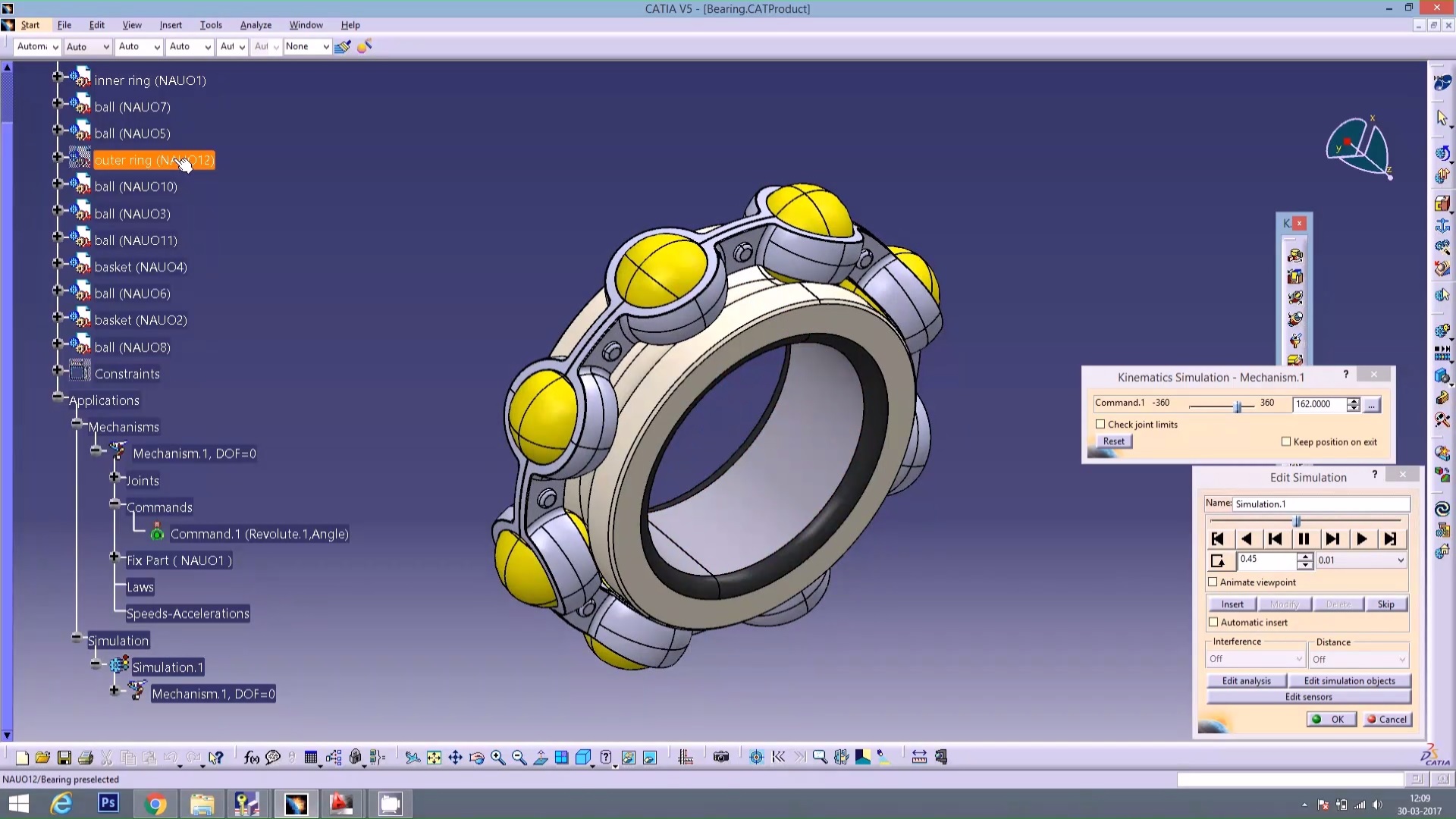
Task: Click Edit simulation objects button
Action: [1351, 680]
